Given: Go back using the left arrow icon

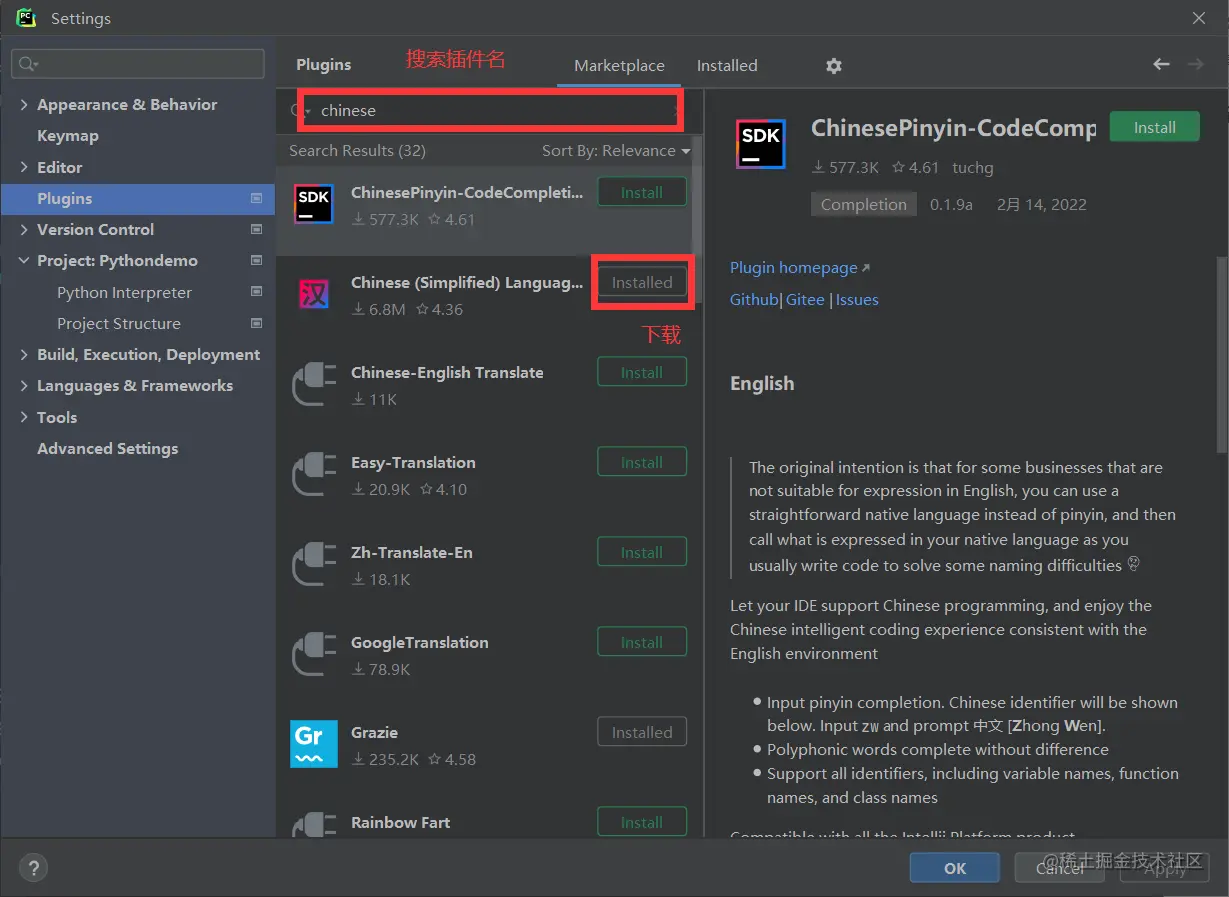Looking at the screenshot, I should pos(1161,64).
